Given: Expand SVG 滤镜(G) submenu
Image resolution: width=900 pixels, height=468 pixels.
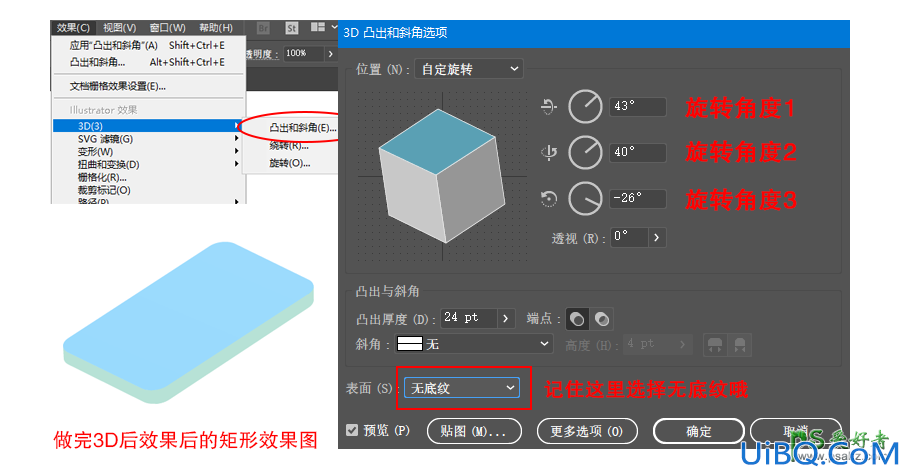Looking at the screenshot, I should [148, 139].
